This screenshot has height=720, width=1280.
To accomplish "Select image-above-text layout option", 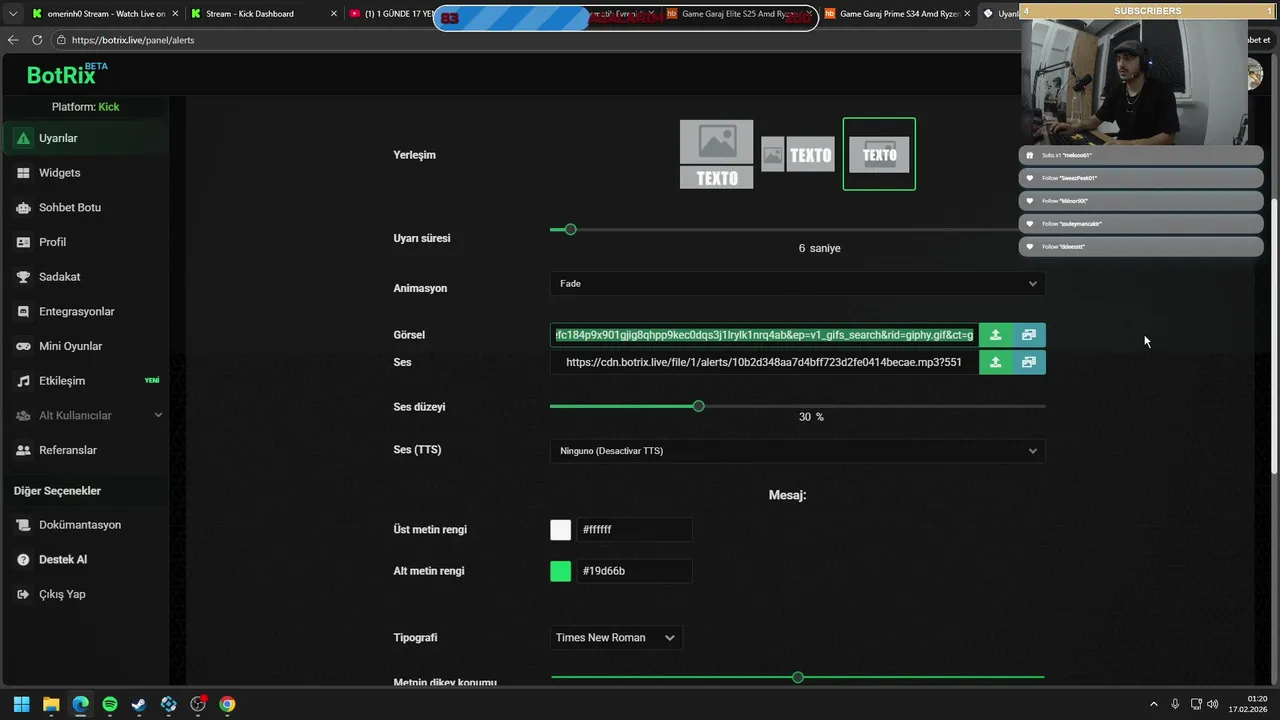I will click(716, 154).
